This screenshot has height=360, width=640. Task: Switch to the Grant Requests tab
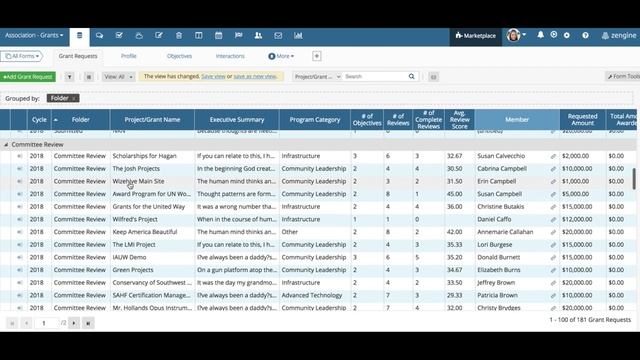(78, 56)
